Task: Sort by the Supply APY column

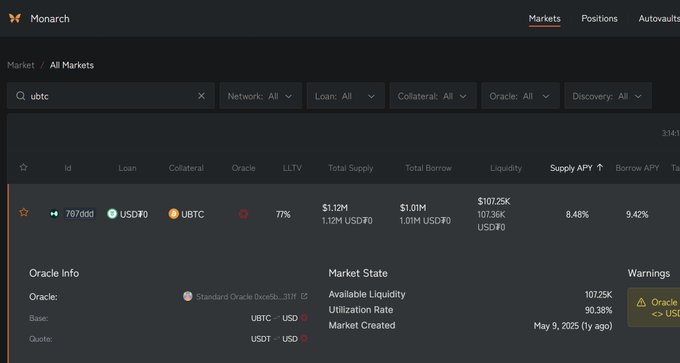Action: pyautogui.click(x=571, y=168)
